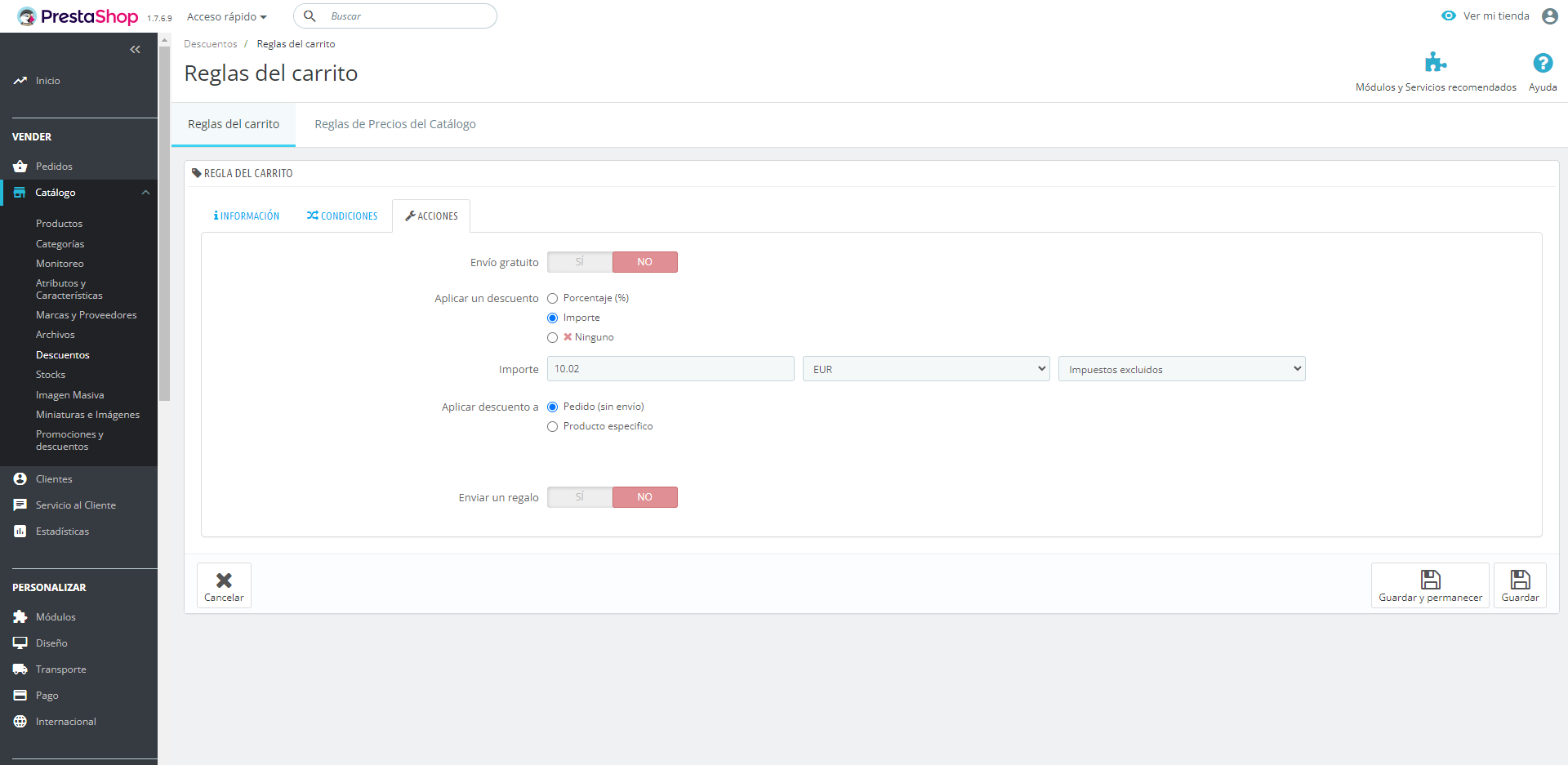The width and height of the screenshot is (1568, 765).
Task: Select the Porcentaje (%) radio button
Action: pyautogui.click(x=553, y=299)
